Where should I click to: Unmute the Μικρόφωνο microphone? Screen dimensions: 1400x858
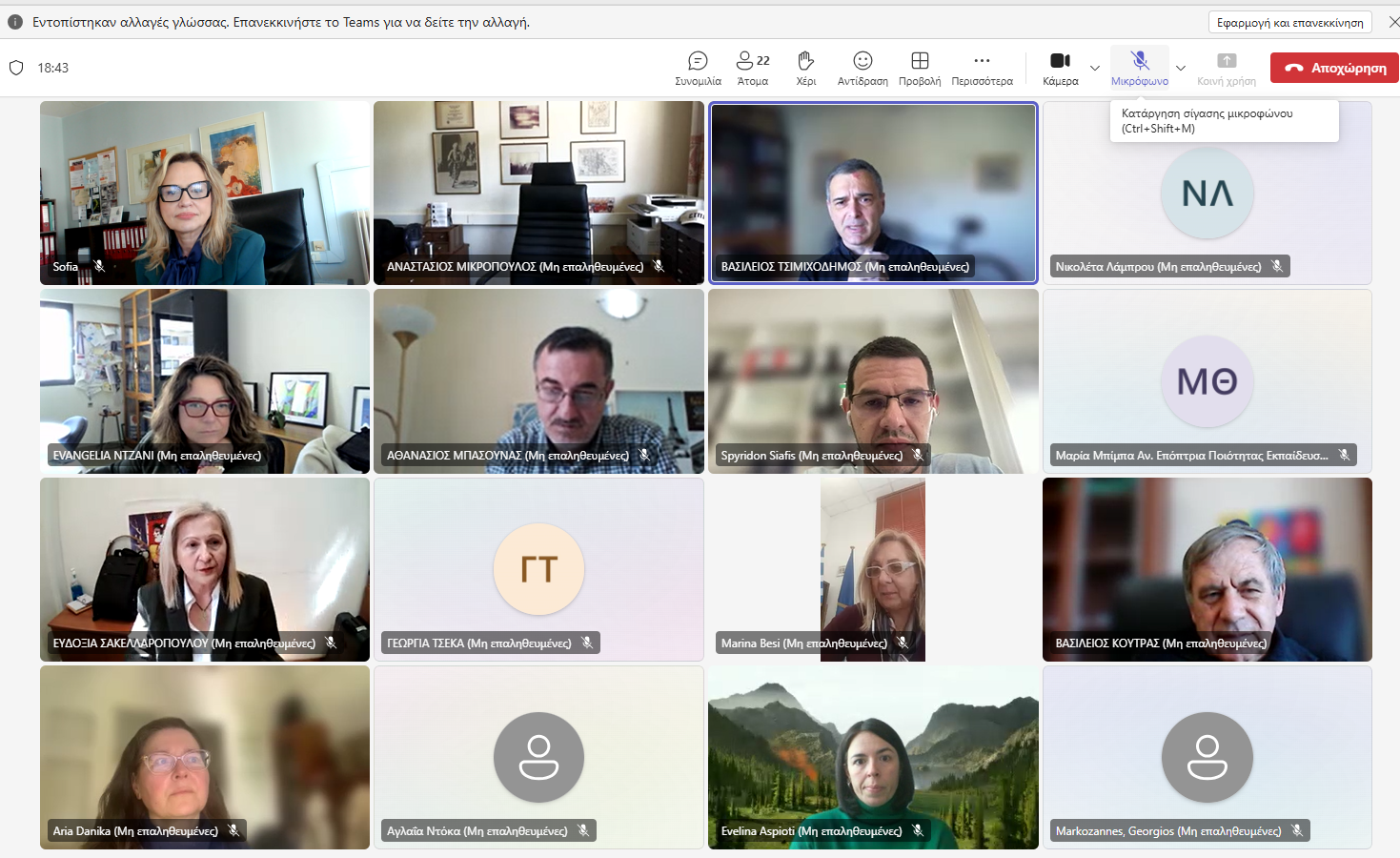click(1140, 68)
